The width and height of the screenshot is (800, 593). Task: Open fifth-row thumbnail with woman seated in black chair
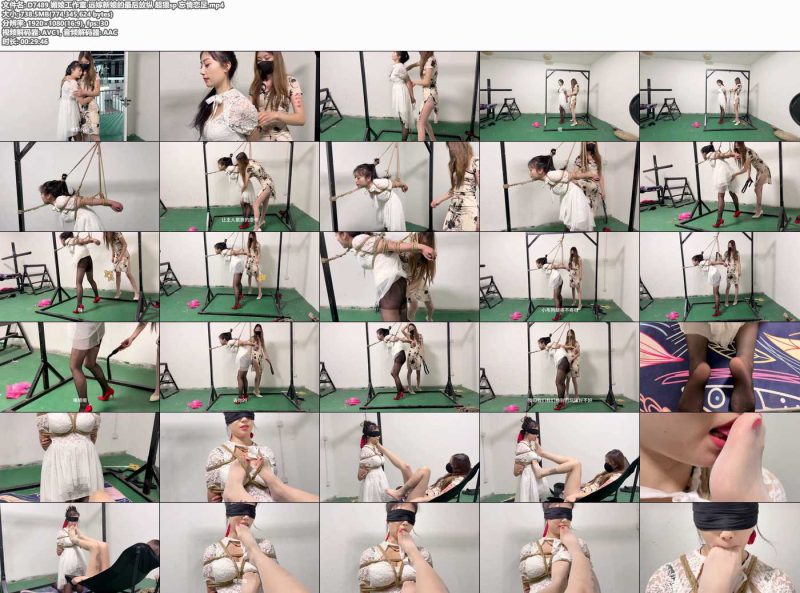click(399, 458)
